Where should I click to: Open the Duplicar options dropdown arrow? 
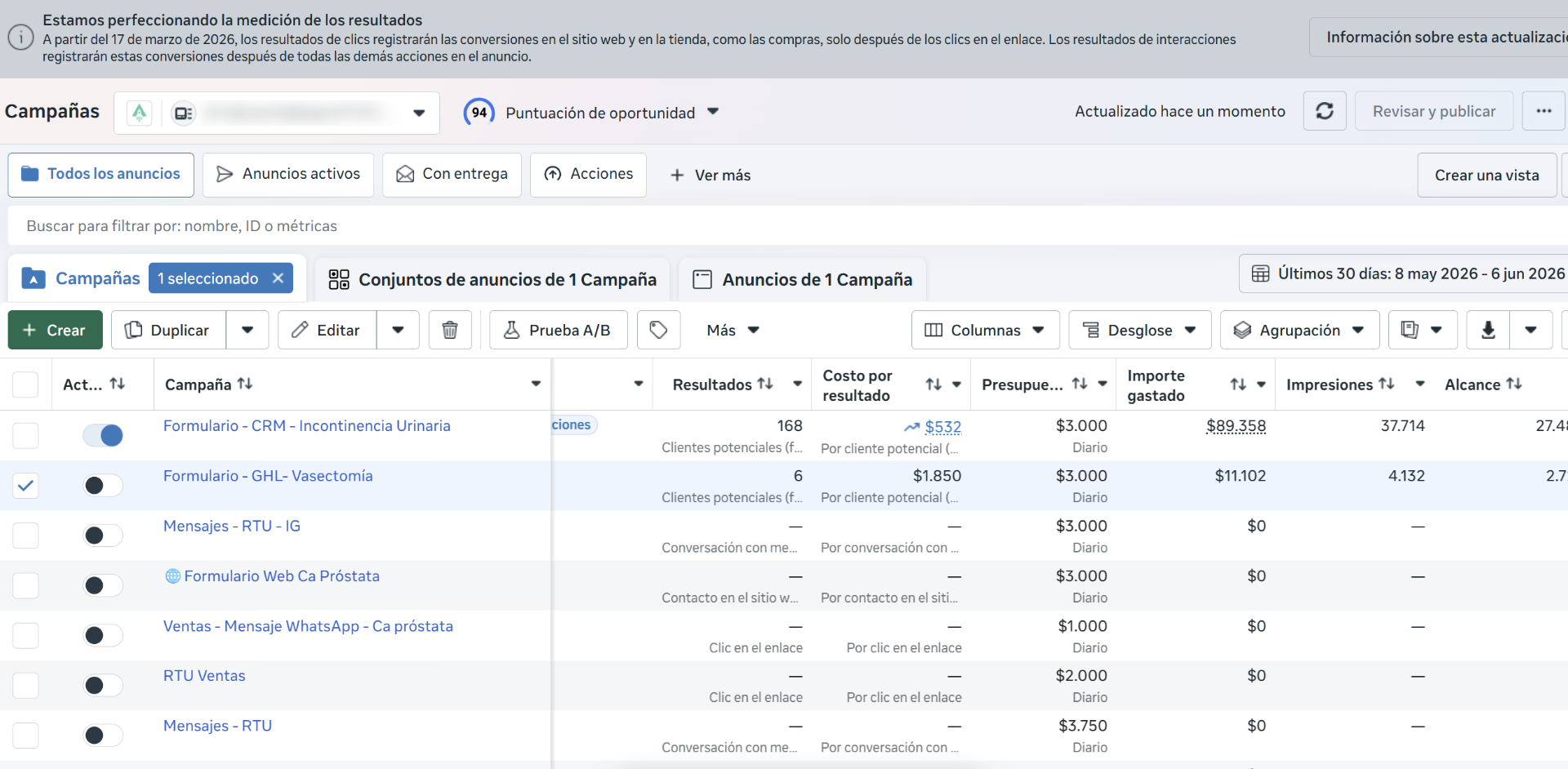[247, 330]
